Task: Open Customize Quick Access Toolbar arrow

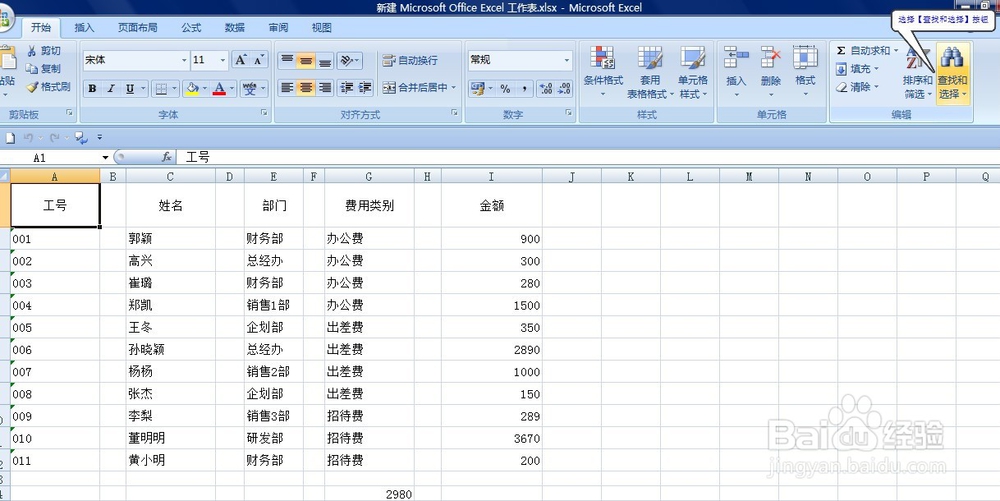Action: tap(99, 138)
